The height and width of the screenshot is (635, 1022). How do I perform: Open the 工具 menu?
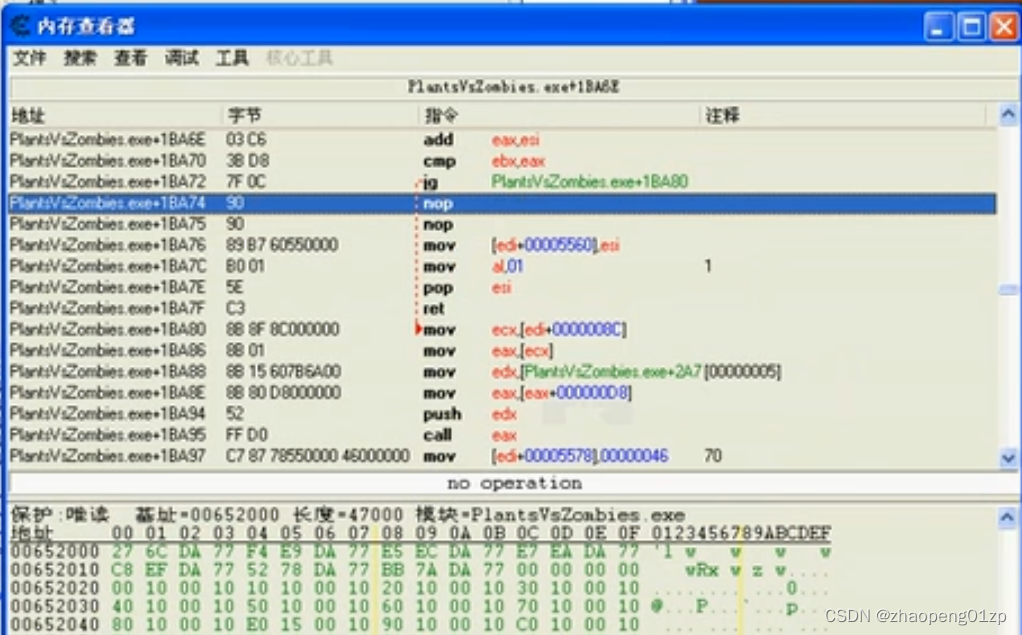(232, 58)
